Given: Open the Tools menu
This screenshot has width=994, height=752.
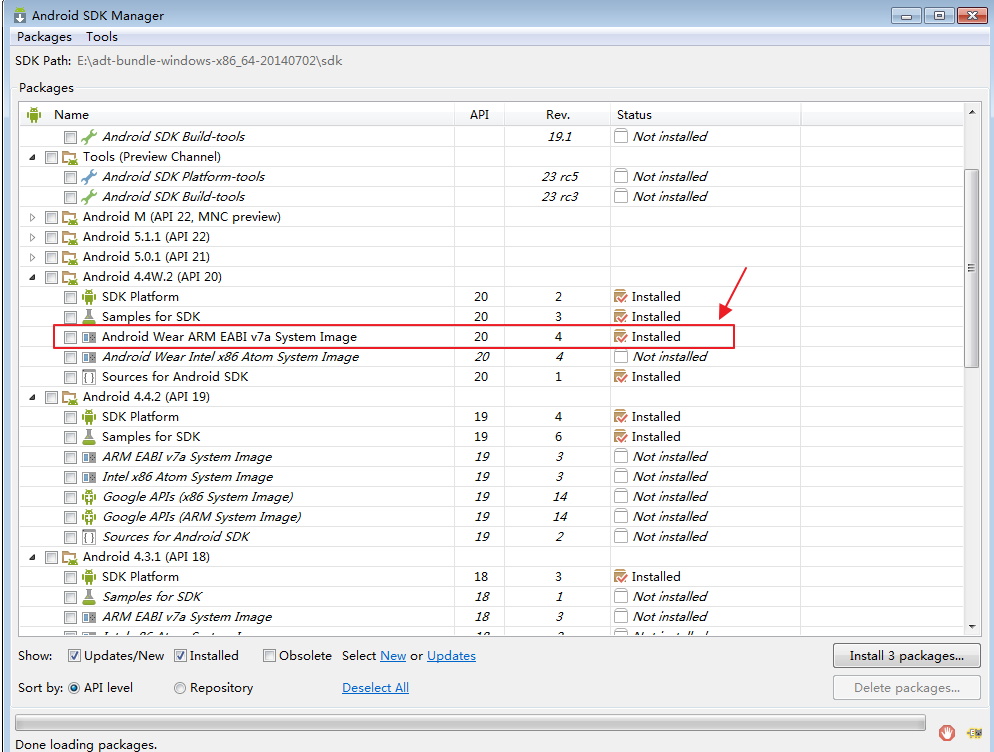Looking at the screenshot, I should click(102, 37).
